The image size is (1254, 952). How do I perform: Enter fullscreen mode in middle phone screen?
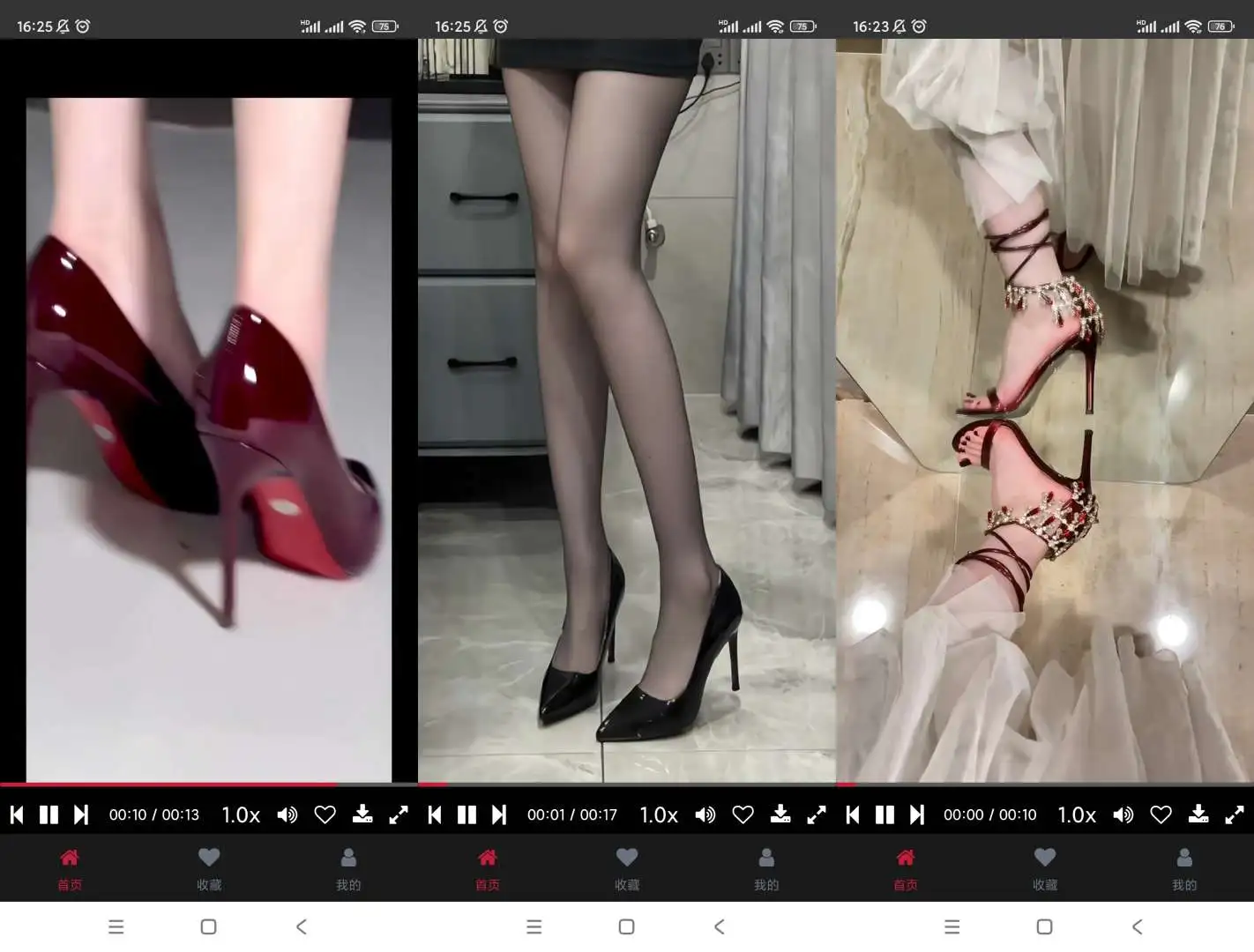[817, 814]
